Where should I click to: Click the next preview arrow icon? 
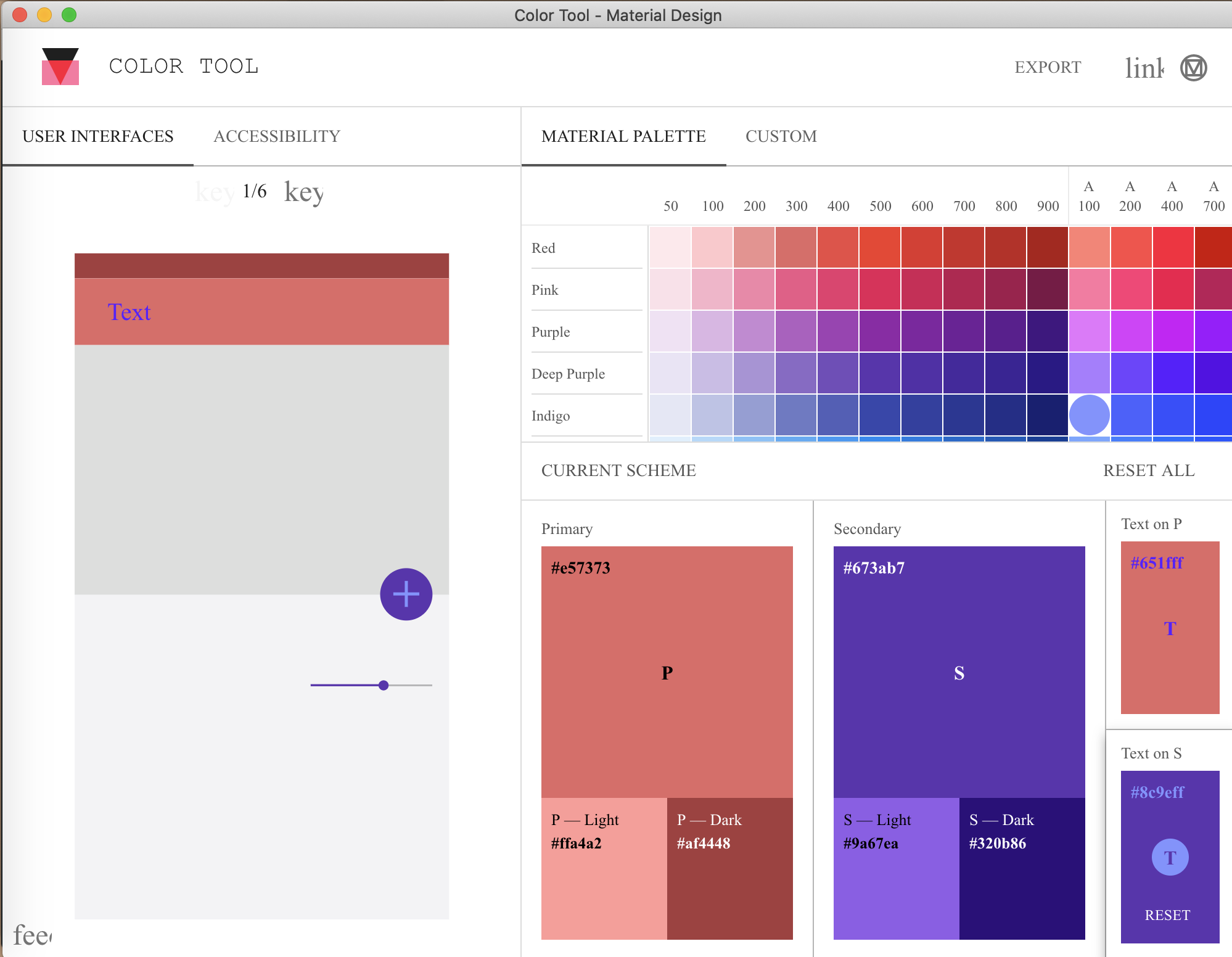pos(303,192)
